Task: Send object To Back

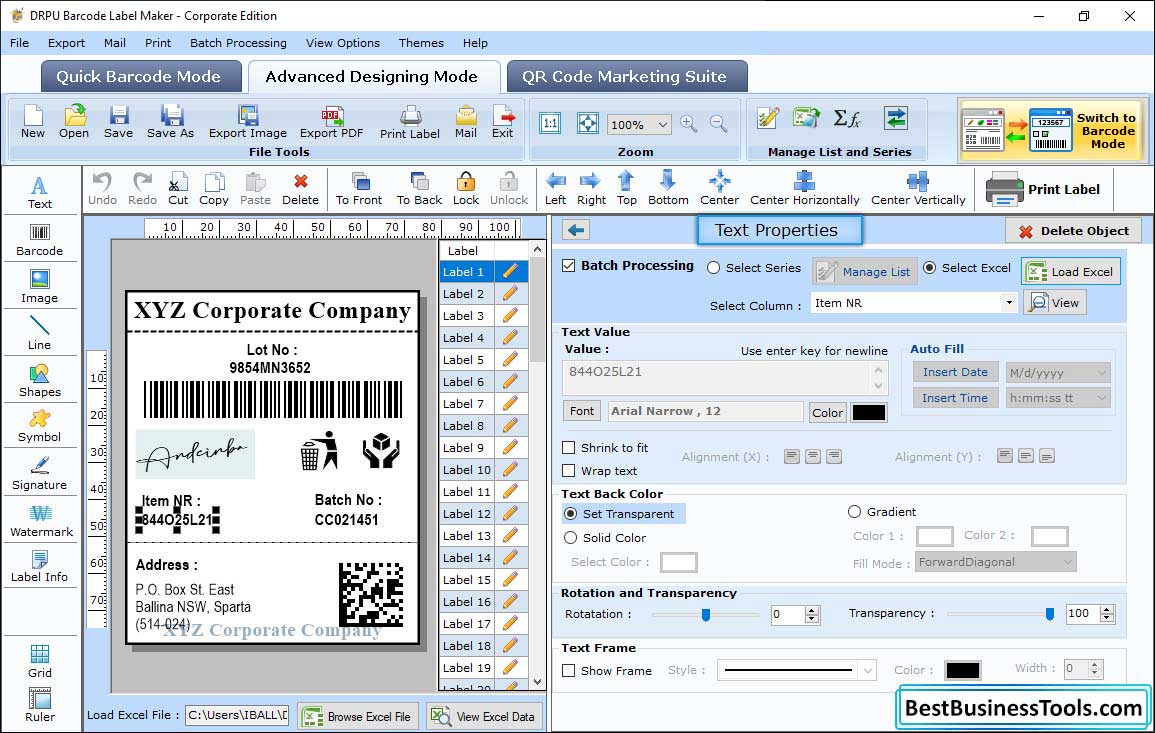Action: click(x=419, y=189)
